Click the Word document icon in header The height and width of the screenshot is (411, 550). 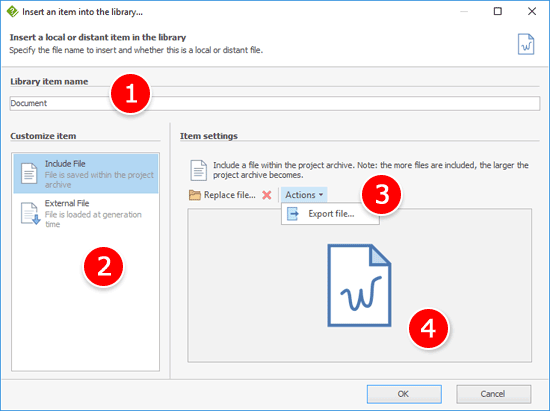(526, 44)
